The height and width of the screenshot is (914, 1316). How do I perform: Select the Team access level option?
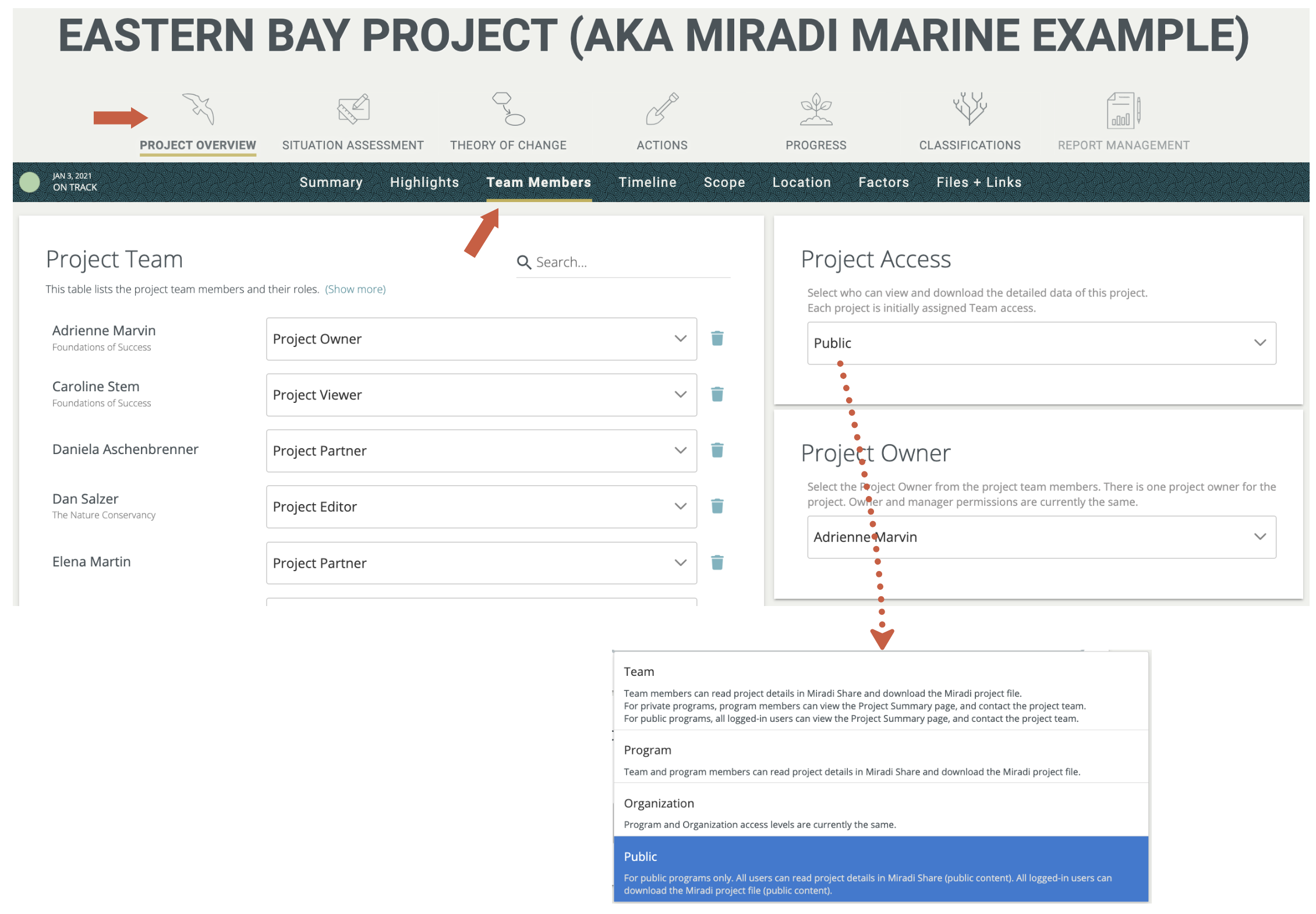pos(880,693)
